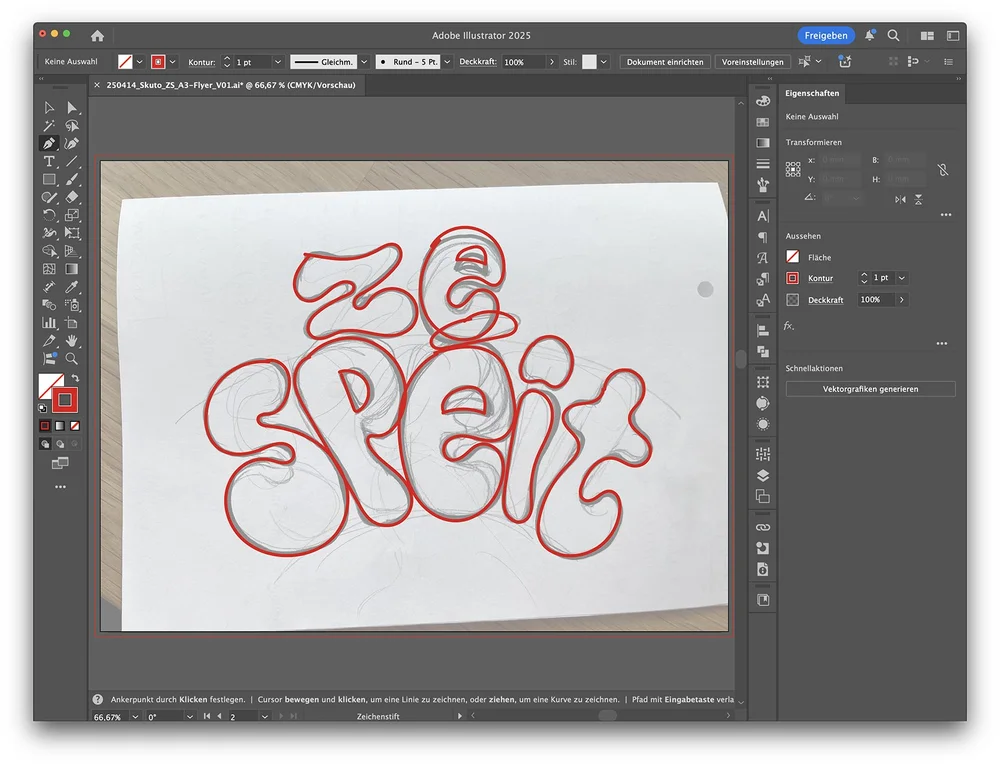The width and height of the screenshot is (1000, 765).
Task: Select the 250414_Skuto_ZS_A3-Flyer_V01.ai document tab
Action: [231, 85]
